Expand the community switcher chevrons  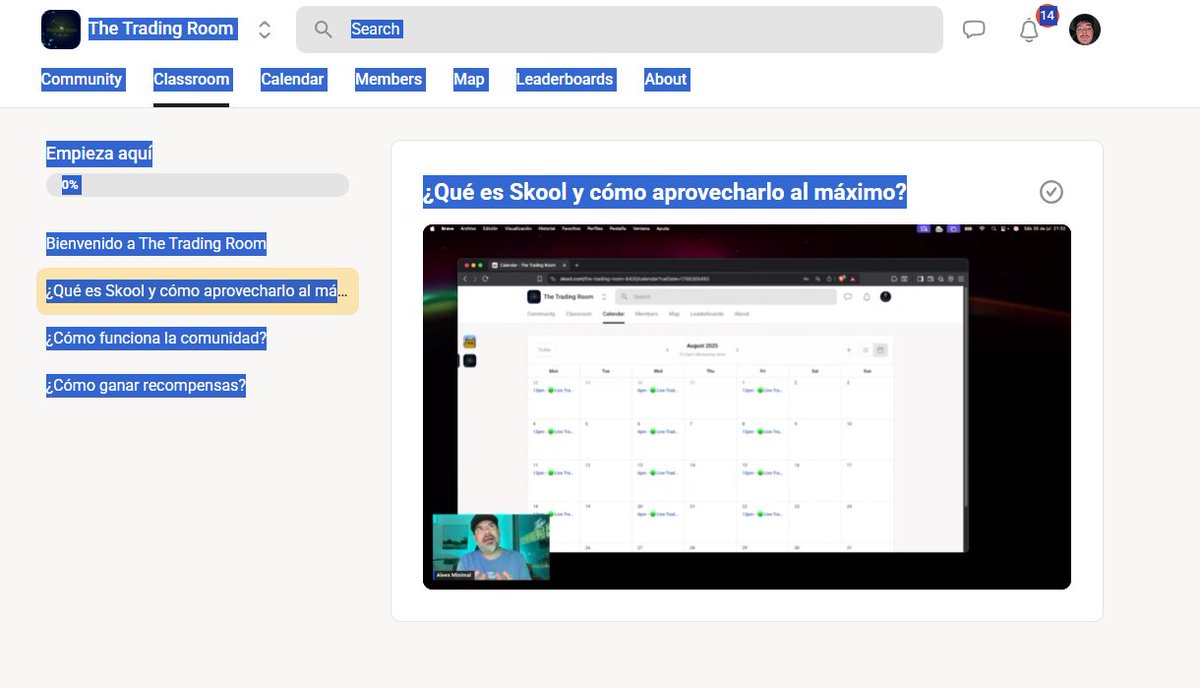pyautogui.click(x=264, y=30)
